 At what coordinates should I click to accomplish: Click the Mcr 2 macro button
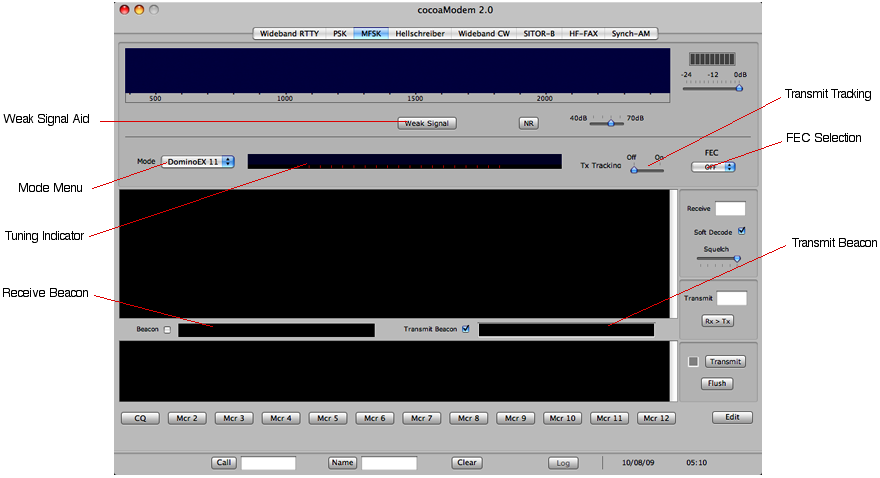pyautogui.click(x=187, y=419)
